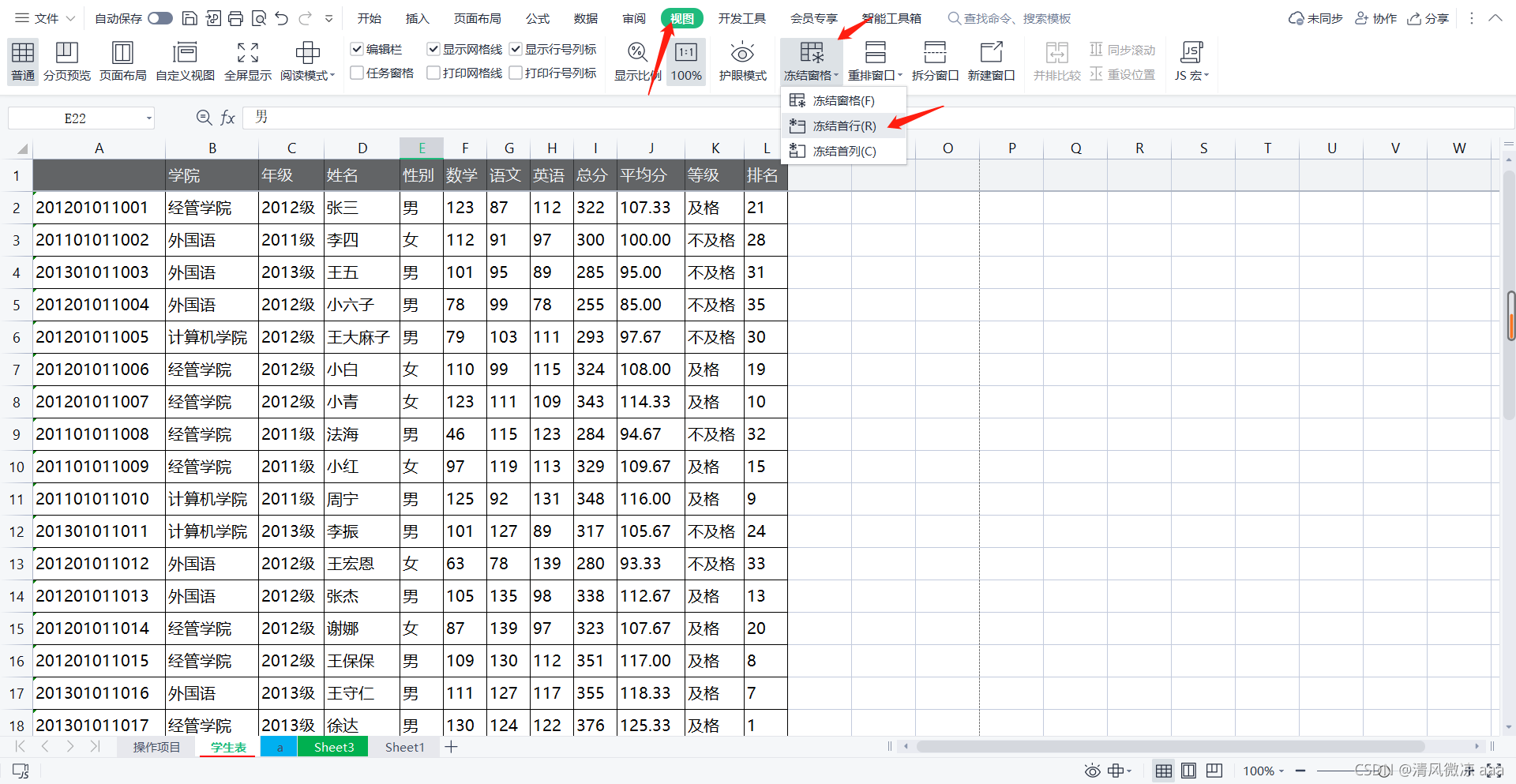Click the 查找命令、搜索模板 search box

(x=1009, y=18)
